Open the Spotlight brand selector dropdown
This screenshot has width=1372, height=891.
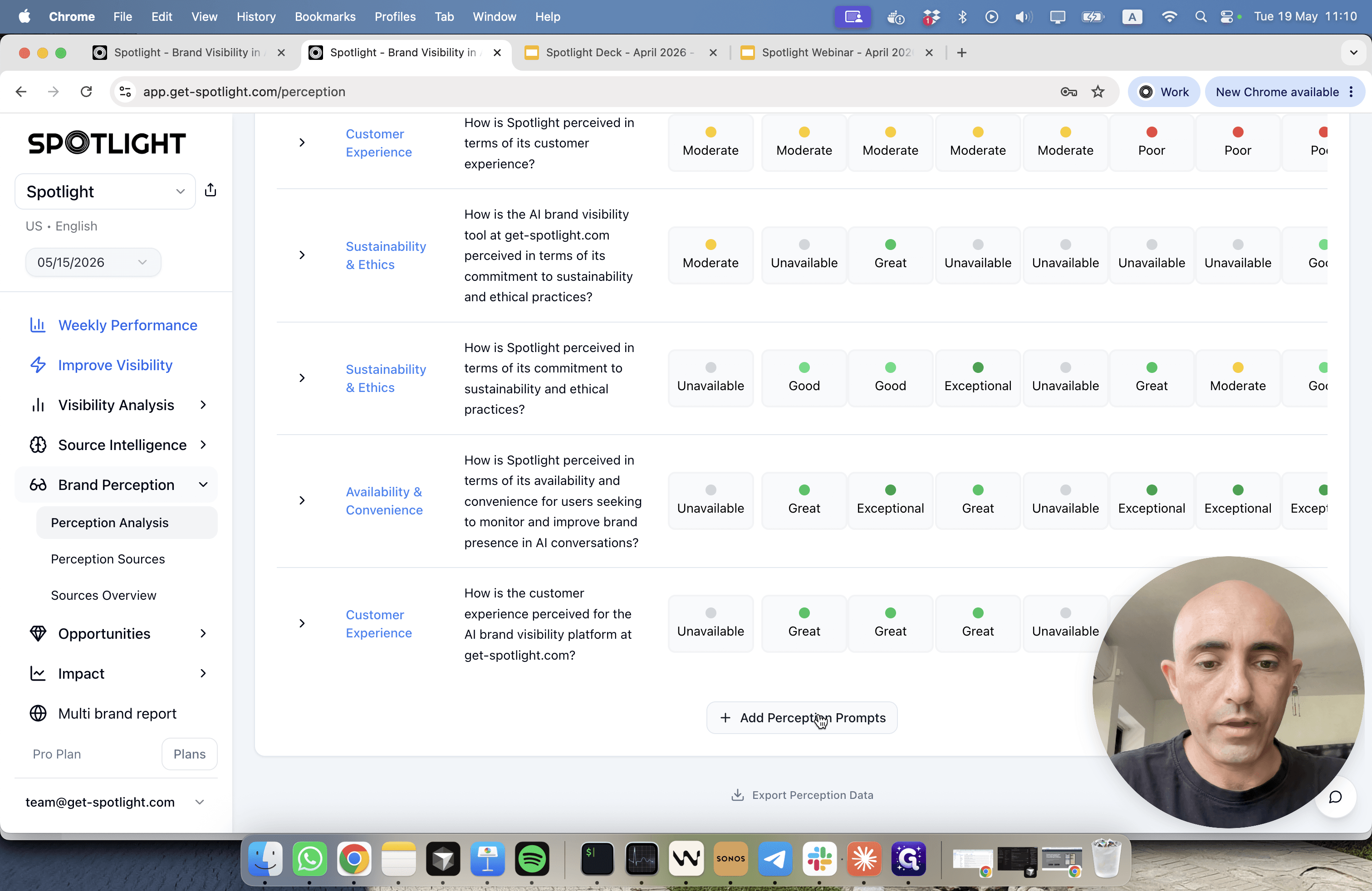click(x=106, y=191)
